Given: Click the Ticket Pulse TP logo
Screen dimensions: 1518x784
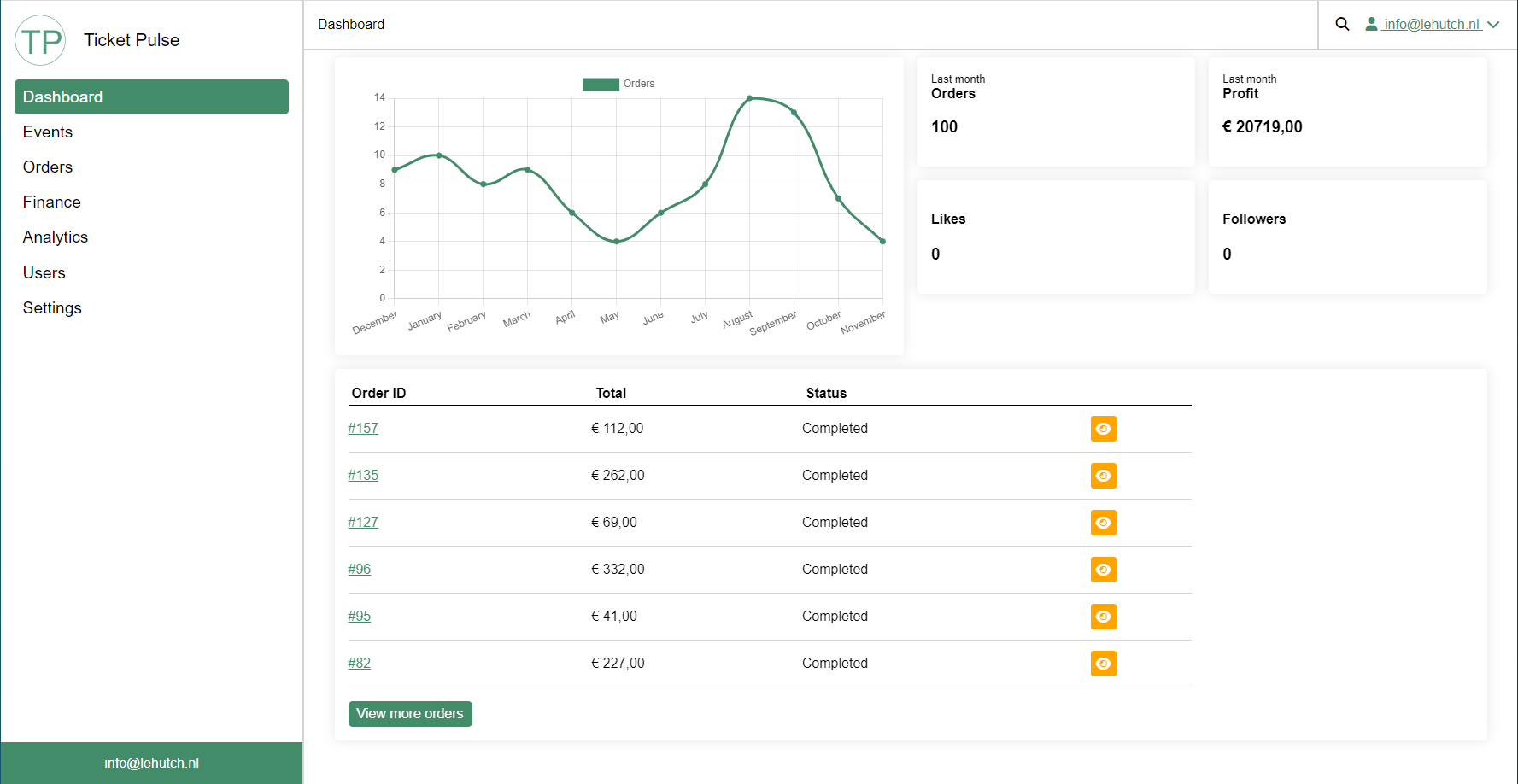Looking at the screenshot, I should tap(40, 40).
